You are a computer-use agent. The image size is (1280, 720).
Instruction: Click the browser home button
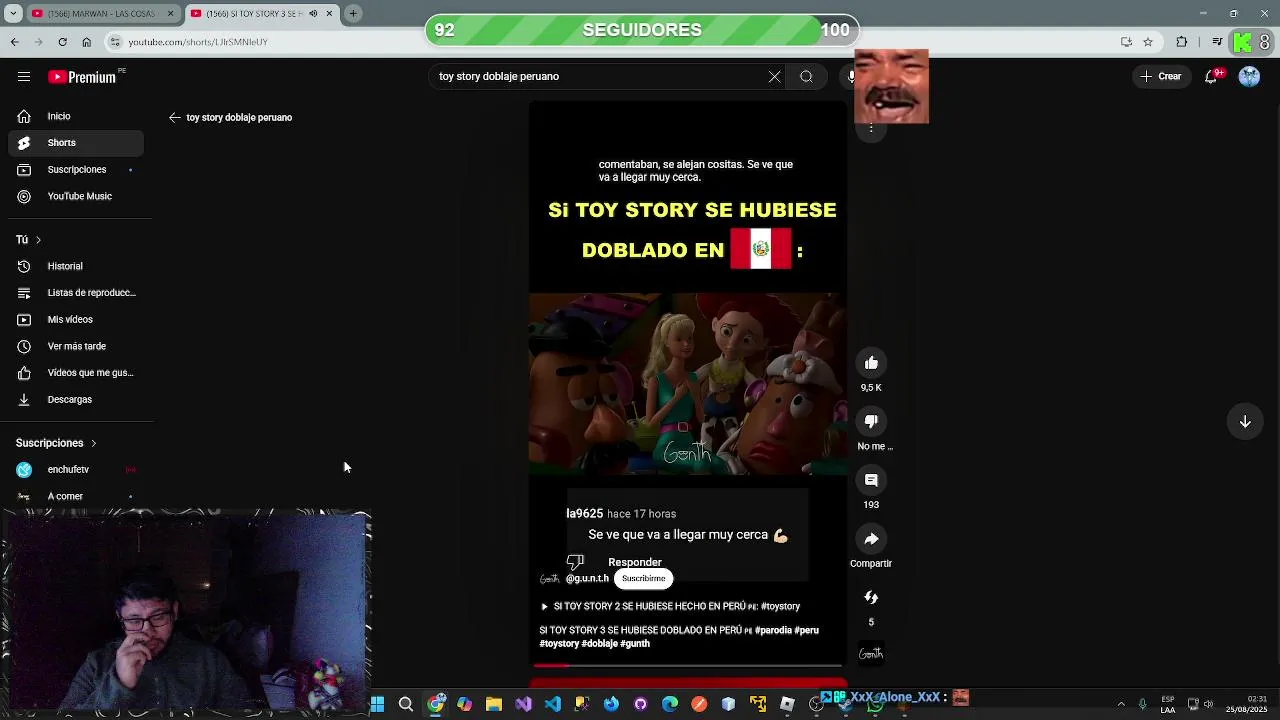click(87, 42)
